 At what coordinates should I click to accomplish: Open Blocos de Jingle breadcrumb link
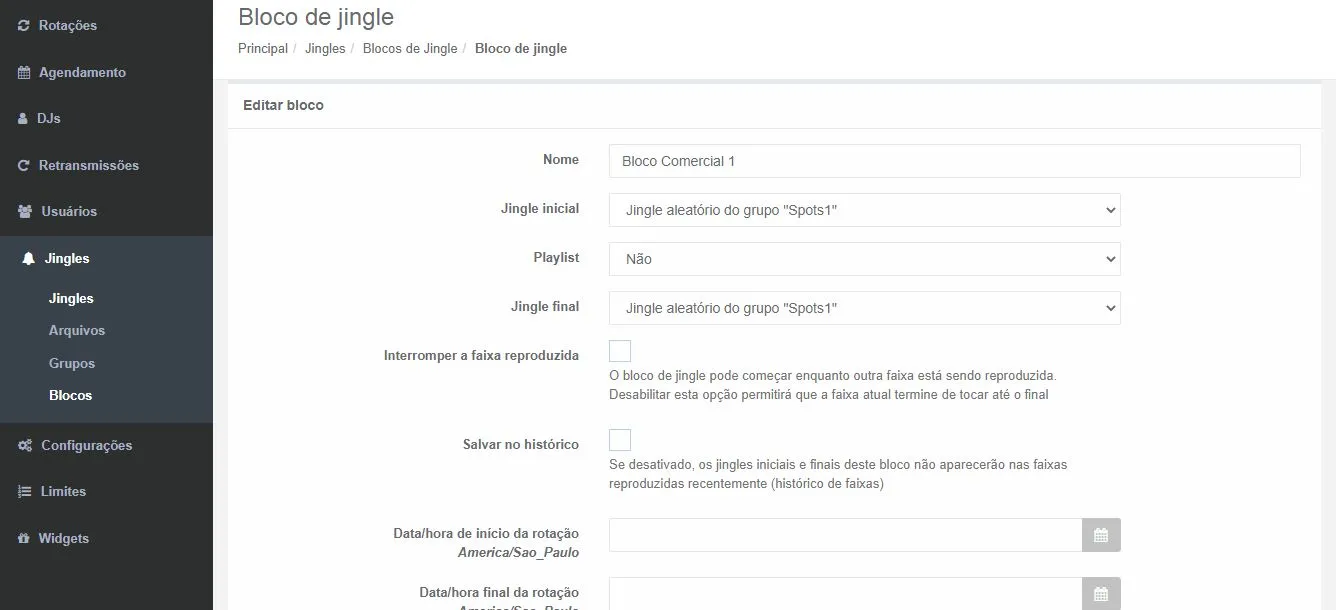click(410, 48)
